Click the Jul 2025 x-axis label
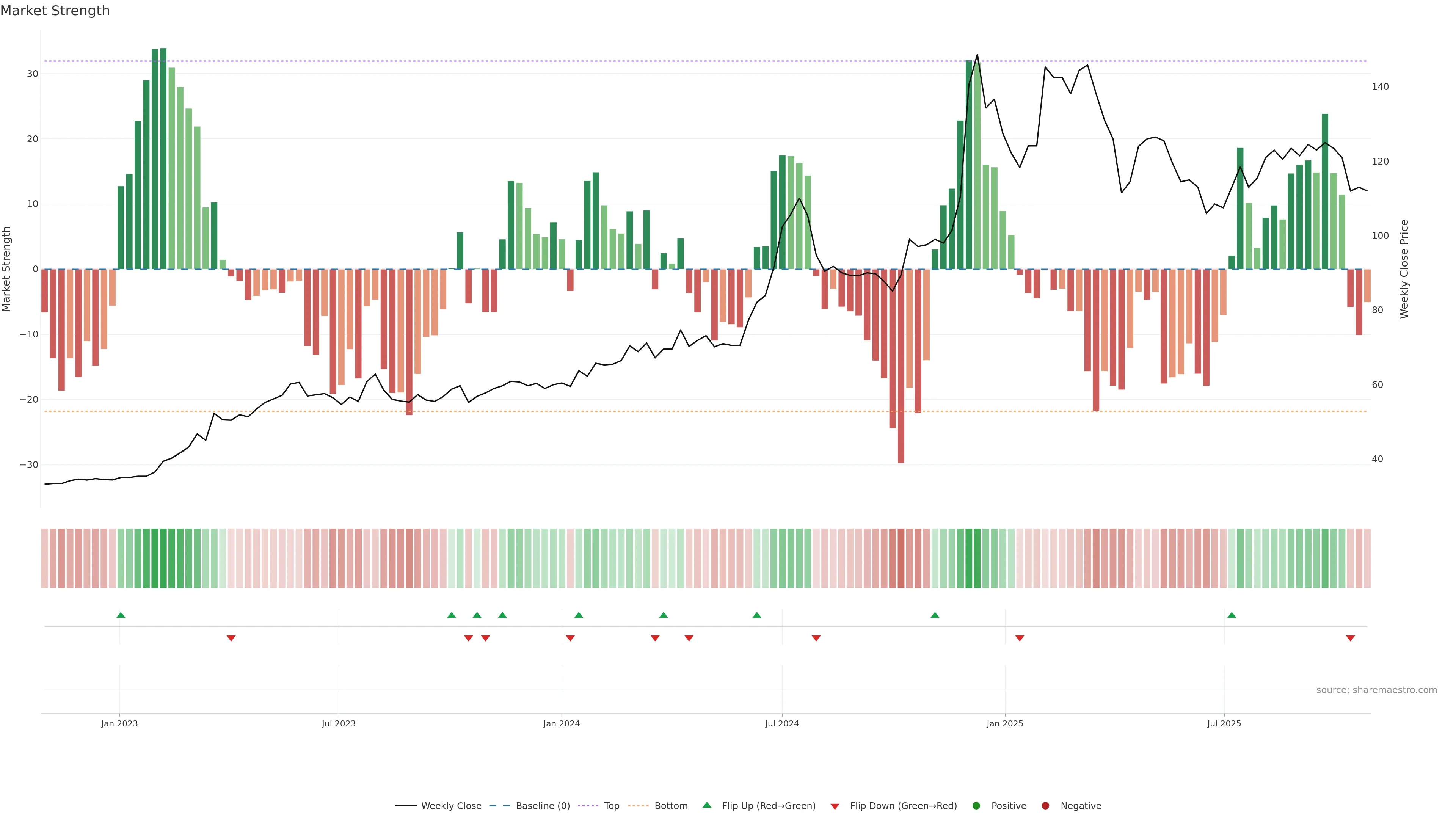The height and width of the screenshot is (819, 1456). pos(1224,723)
